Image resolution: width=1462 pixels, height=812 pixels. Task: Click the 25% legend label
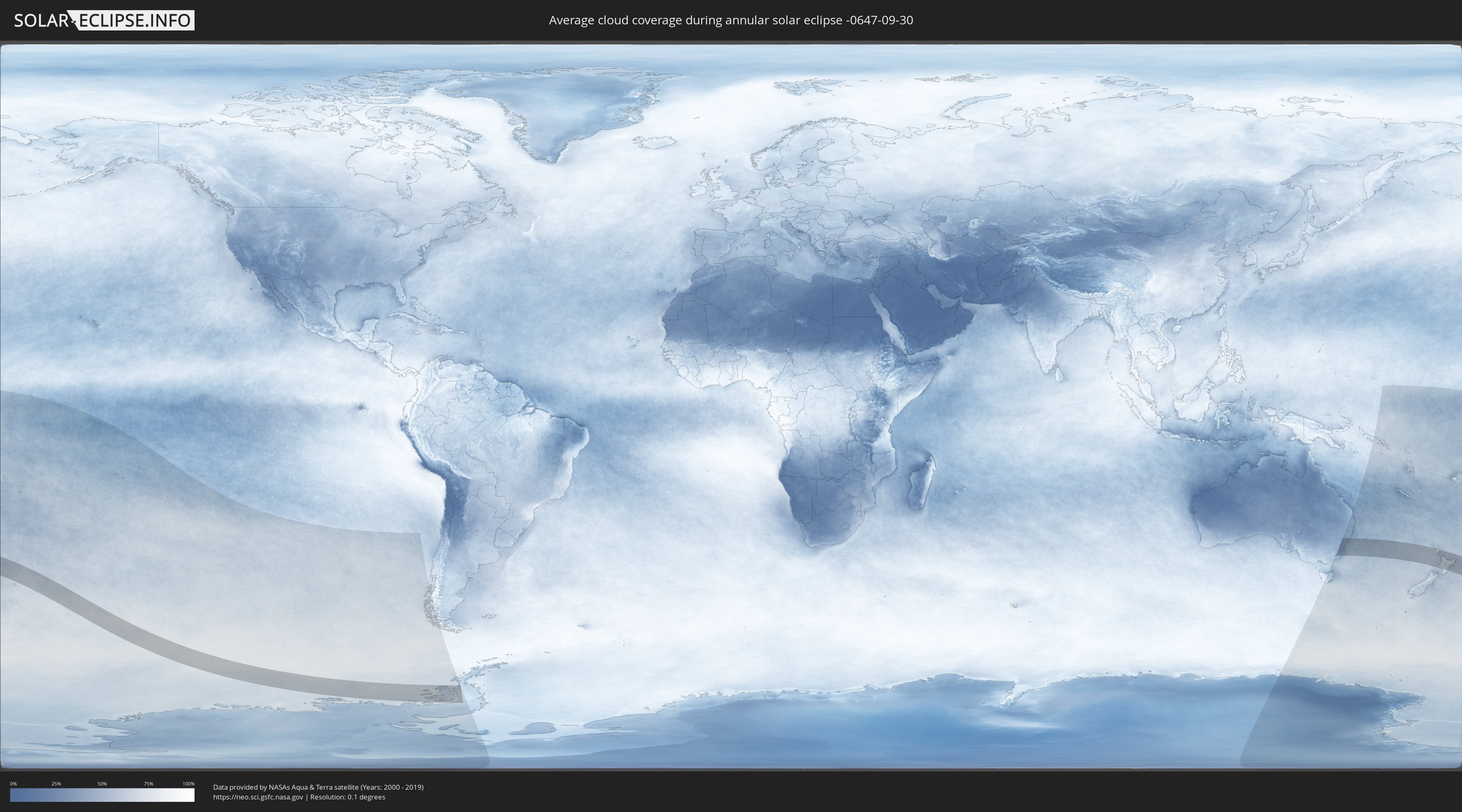point(56,784)
